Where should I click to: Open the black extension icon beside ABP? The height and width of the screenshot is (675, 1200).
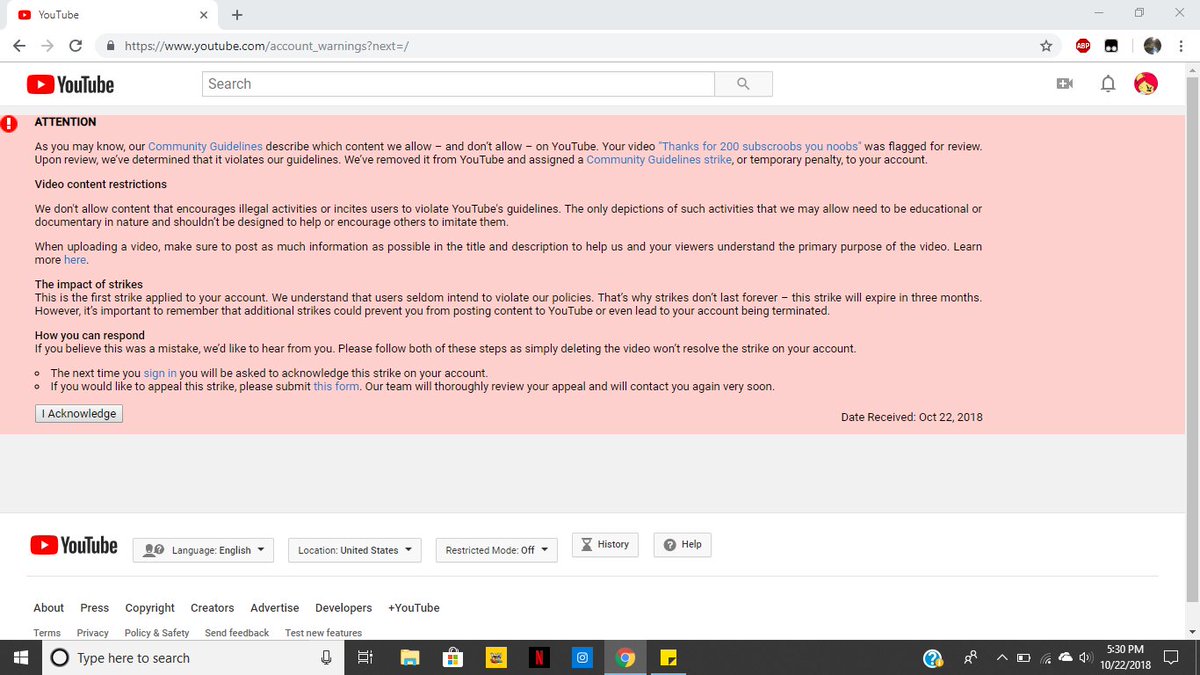click(x=1111, y=45)
